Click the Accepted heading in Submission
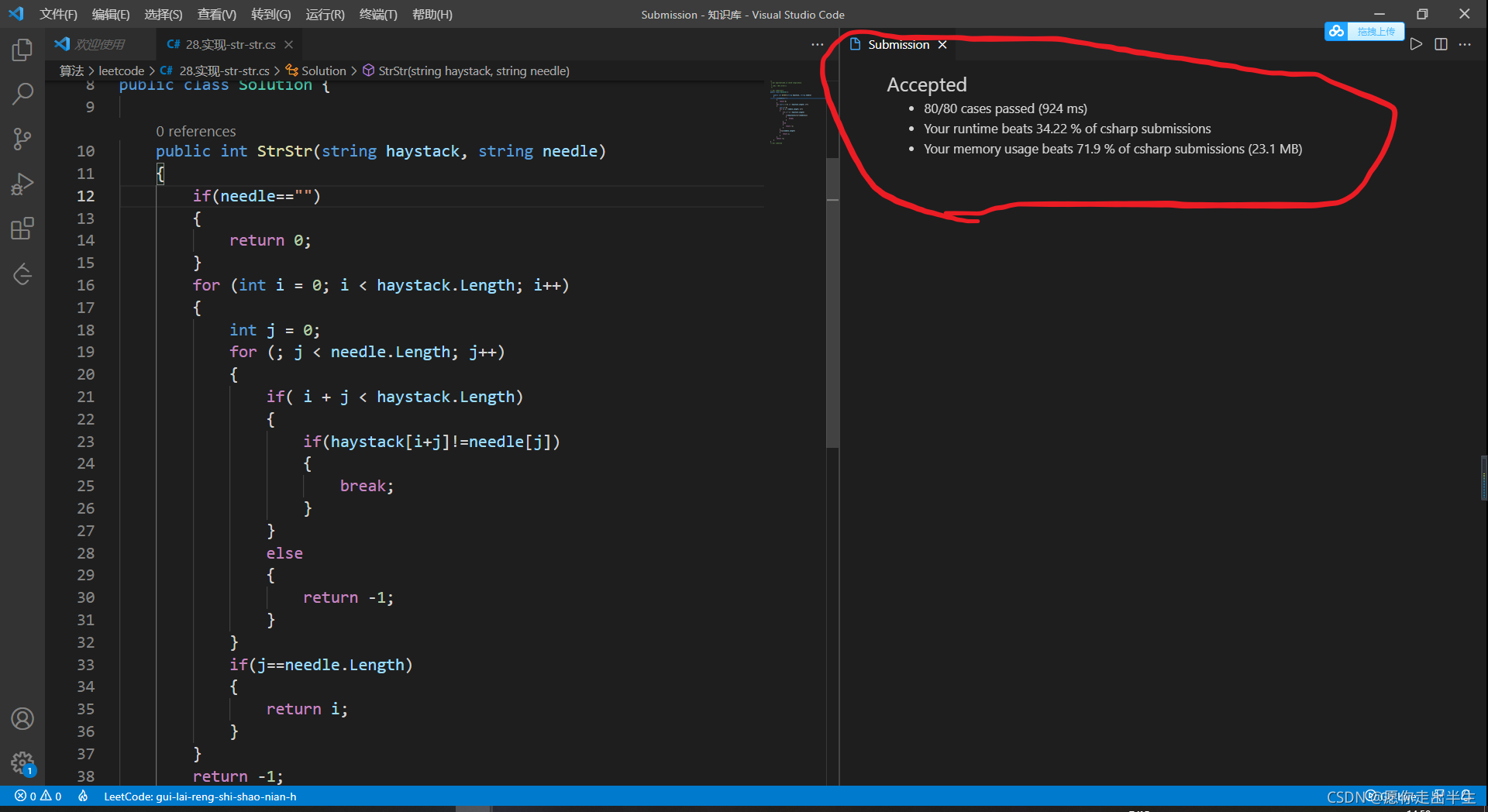 click(926, 84)
